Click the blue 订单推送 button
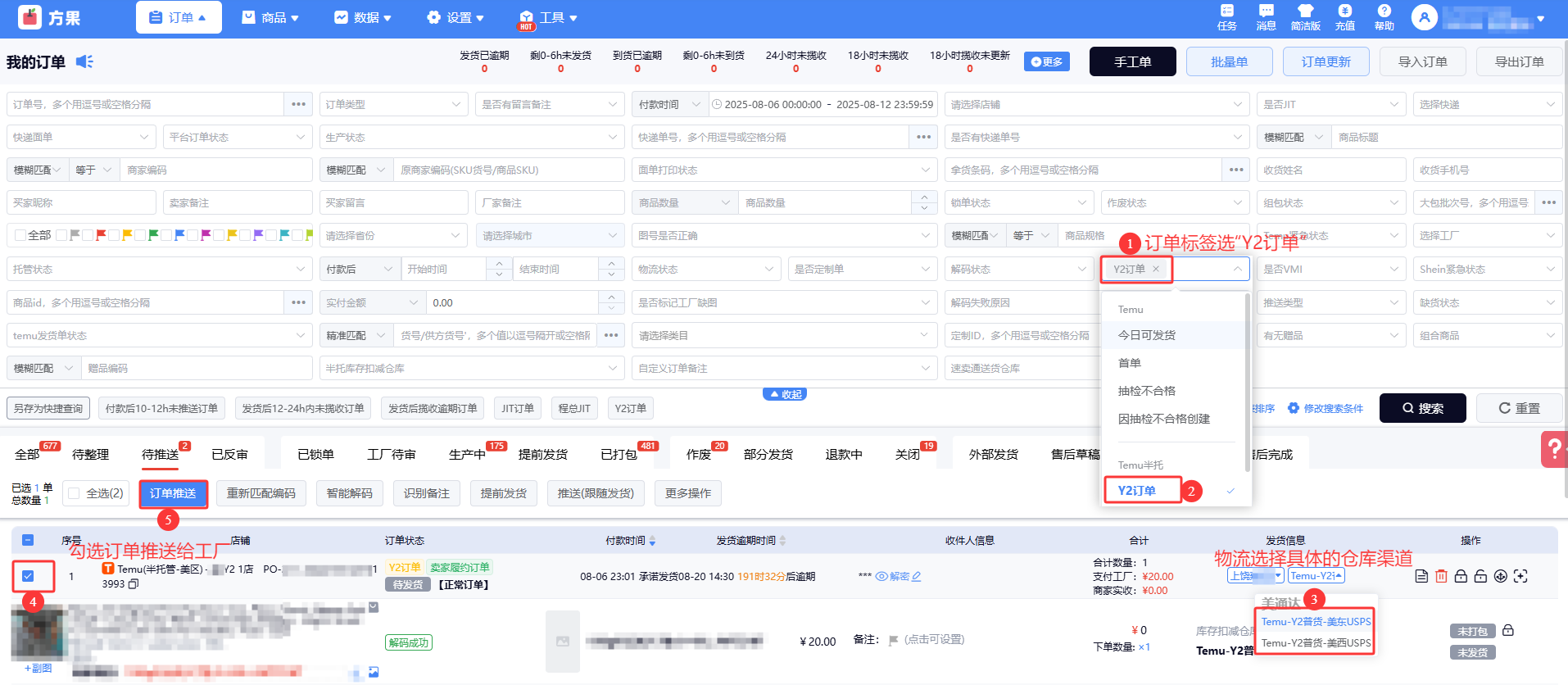1568x685 pixels. tap(173, 493)
